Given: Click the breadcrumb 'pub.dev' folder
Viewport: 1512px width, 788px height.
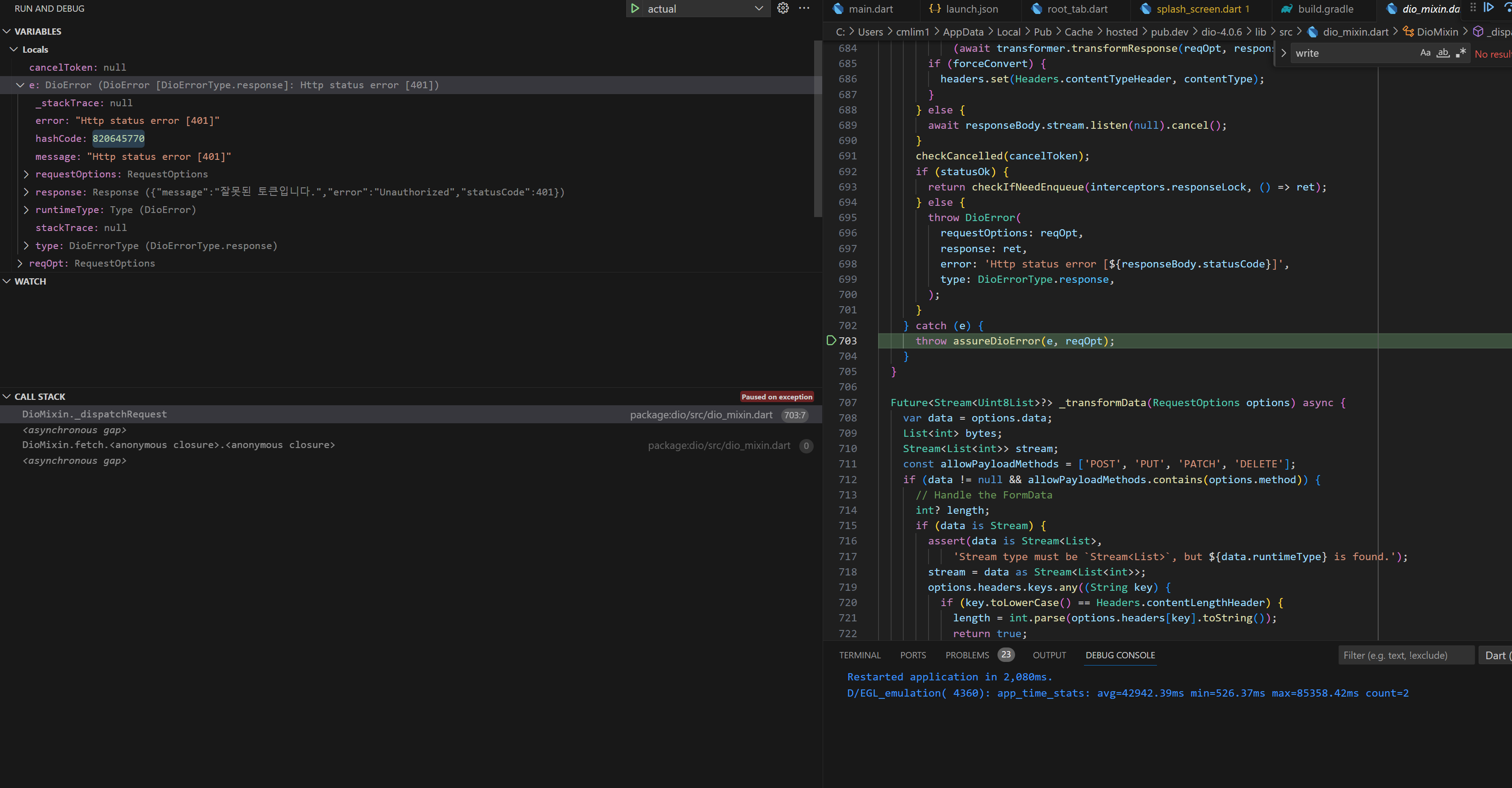Looking at the screenshot, I should click(1169, 32).
